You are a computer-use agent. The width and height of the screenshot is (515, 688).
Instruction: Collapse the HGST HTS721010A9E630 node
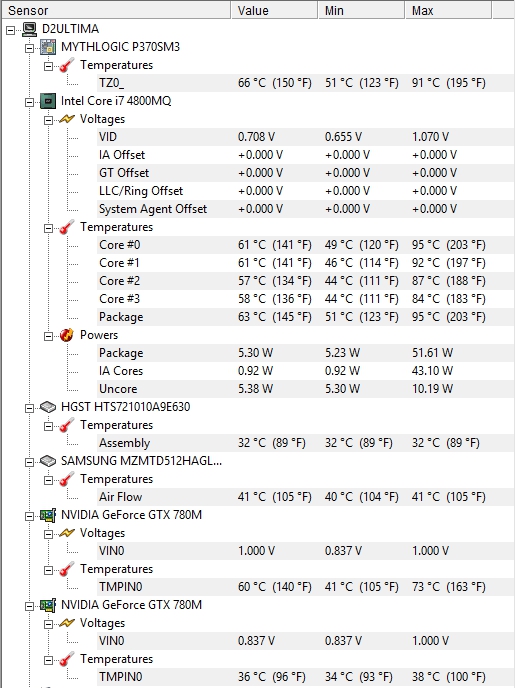click(x=29, y=408)
